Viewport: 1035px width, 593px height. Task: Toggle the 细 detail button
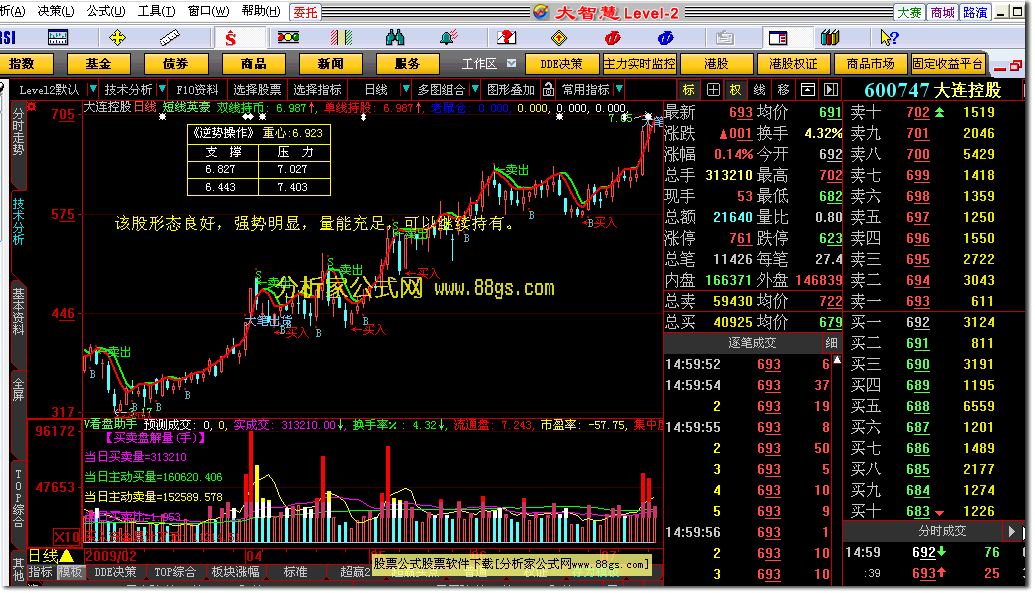point(831,343)
